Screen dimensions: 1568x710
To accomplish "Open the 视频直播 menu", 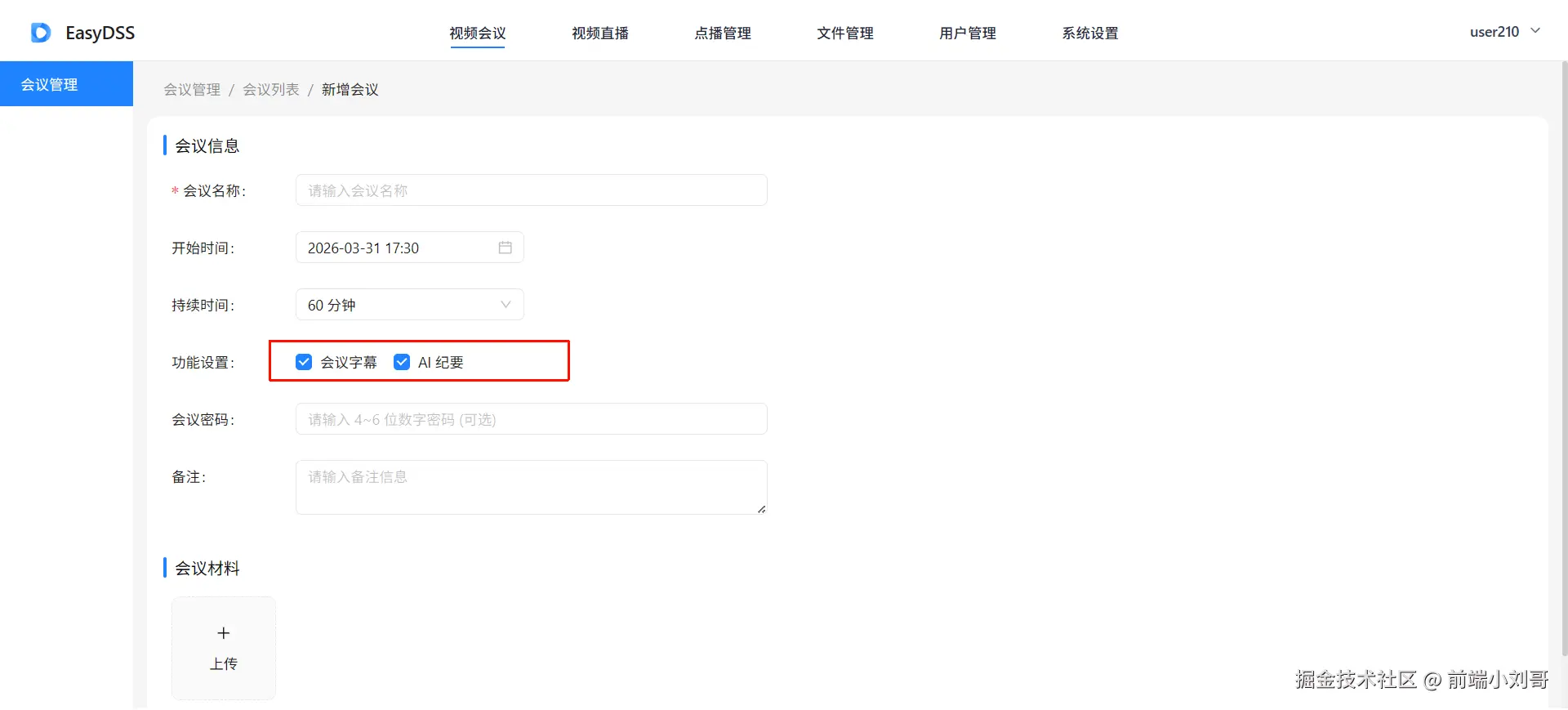I will 600,33.
